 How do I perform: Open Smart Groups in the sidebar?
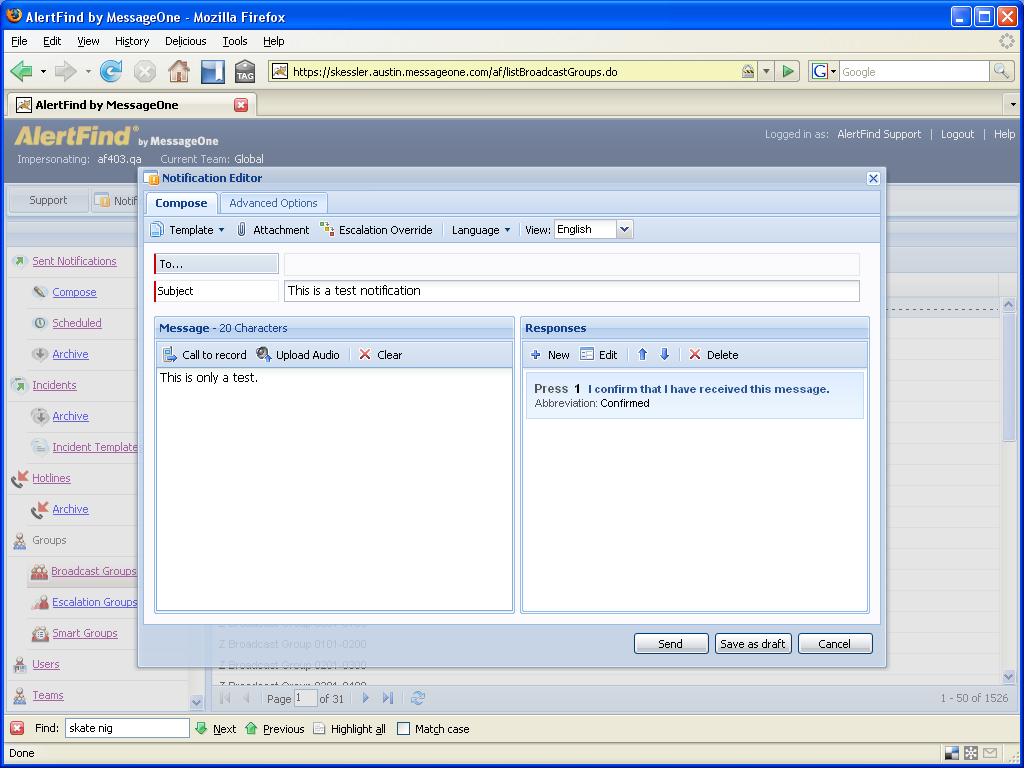point(85,633)
